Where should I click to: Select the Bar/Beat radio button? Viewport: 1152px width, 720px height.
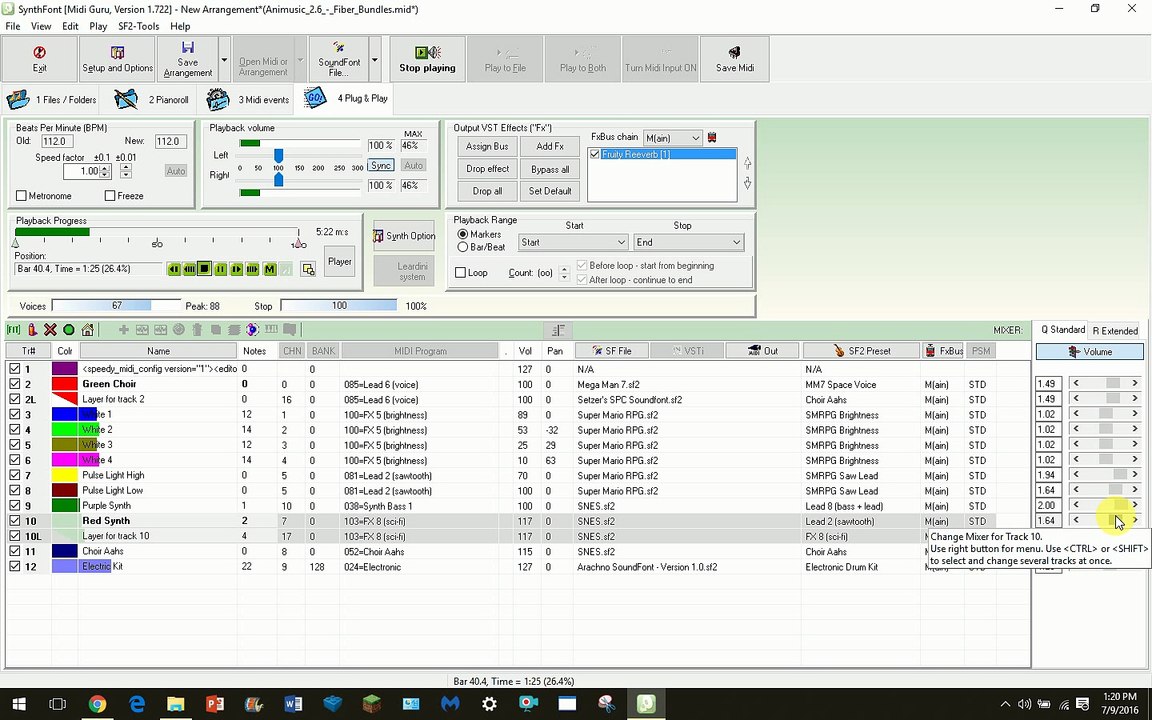[463, 248]
